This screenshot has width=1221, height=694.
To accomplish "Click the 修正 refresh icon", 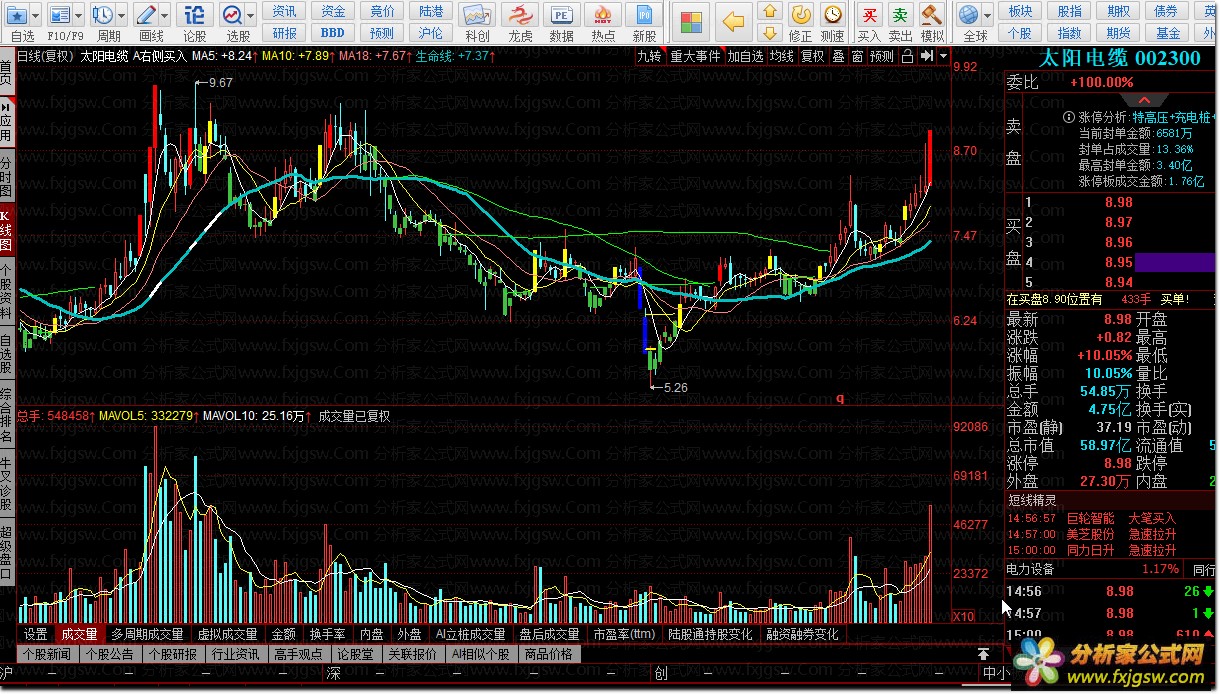I will pyautogui.click(x=800, y=15).
